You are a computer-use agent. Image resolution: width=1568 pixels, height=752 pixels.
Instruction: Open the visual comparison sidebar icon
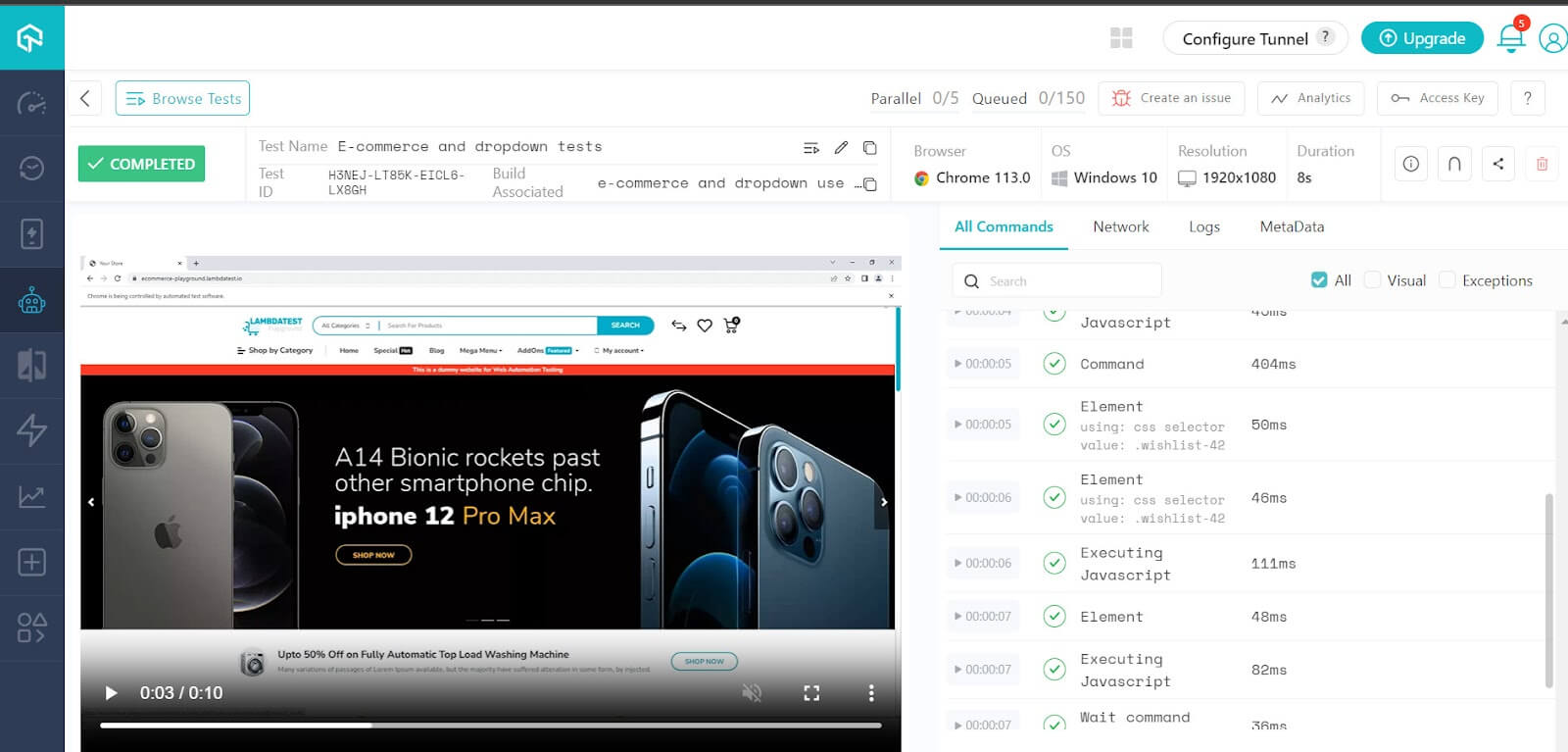pyautogui.click(x=31, y=365)
